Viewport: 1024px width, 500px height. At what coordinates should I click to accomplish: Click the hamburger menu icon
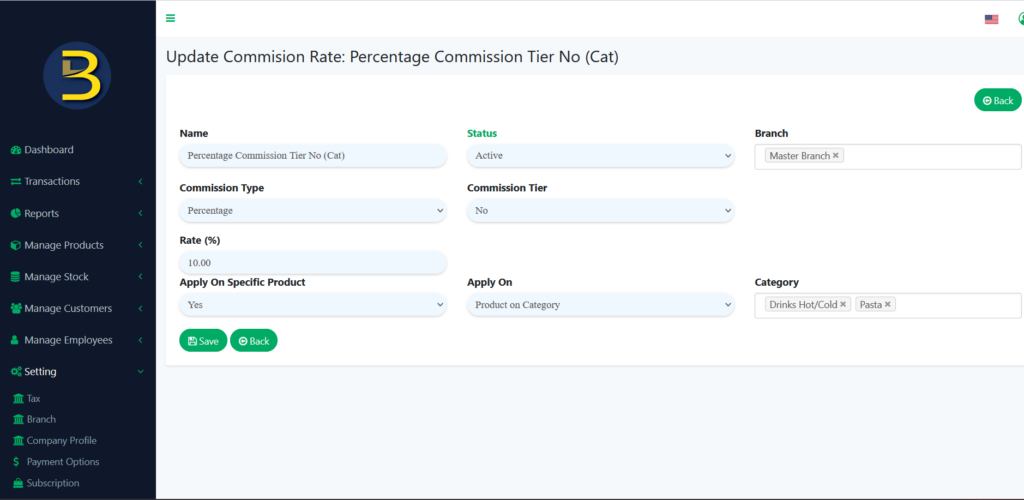pos(171,18)
